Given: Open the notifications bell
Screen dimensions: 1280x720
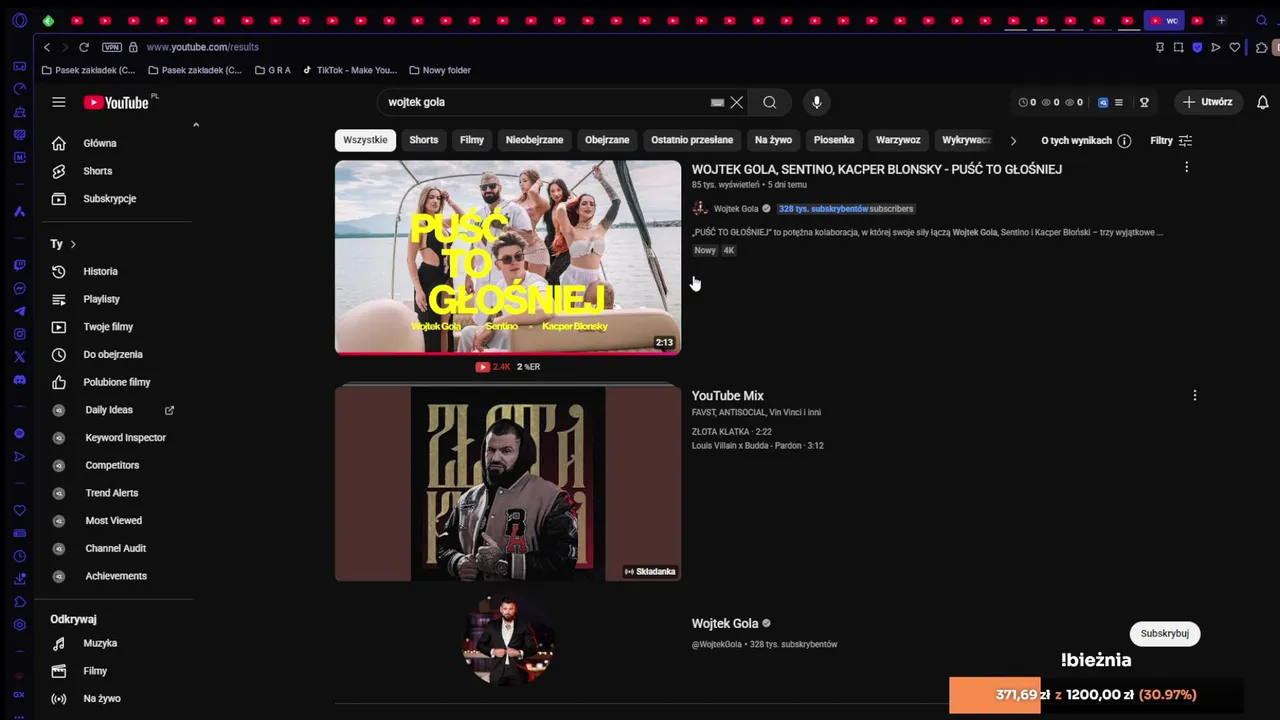Looking at the screenshot, I should pyautogui.click(x=1263, y=102).
